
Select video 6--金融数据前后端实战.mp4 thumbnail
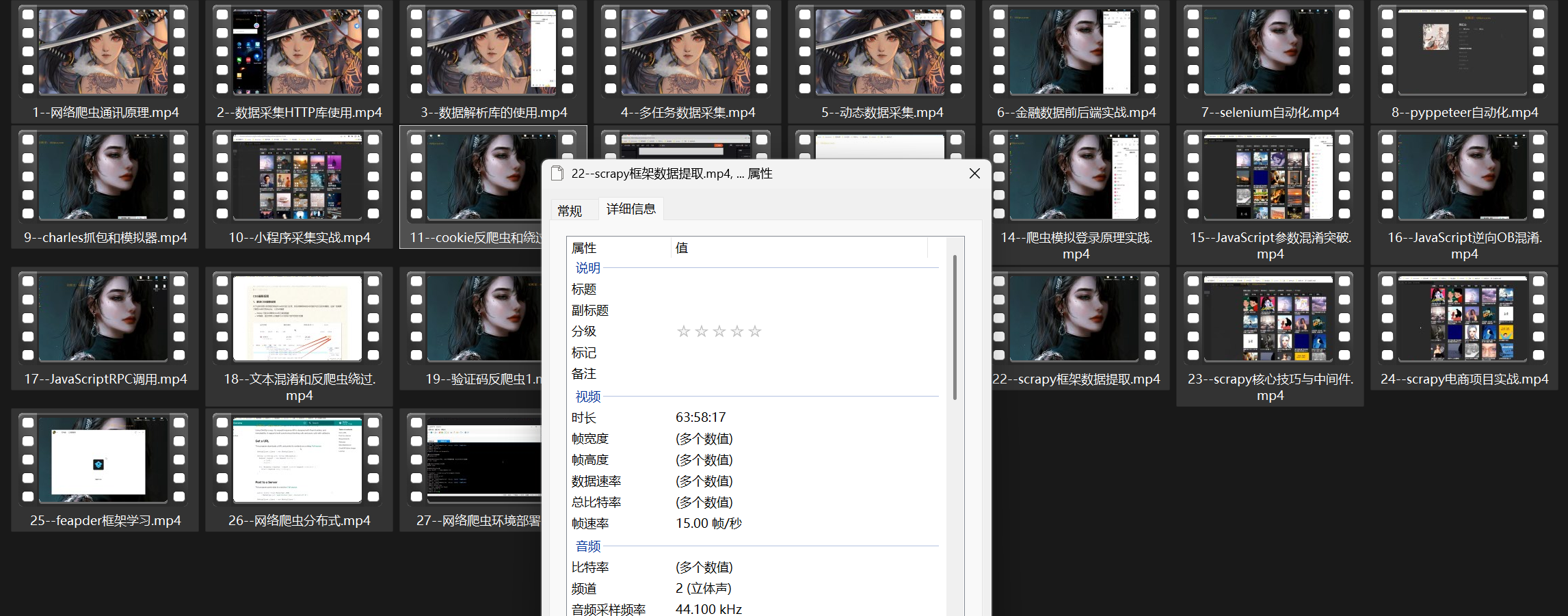pyautogui.click(x=1074, y=51)
